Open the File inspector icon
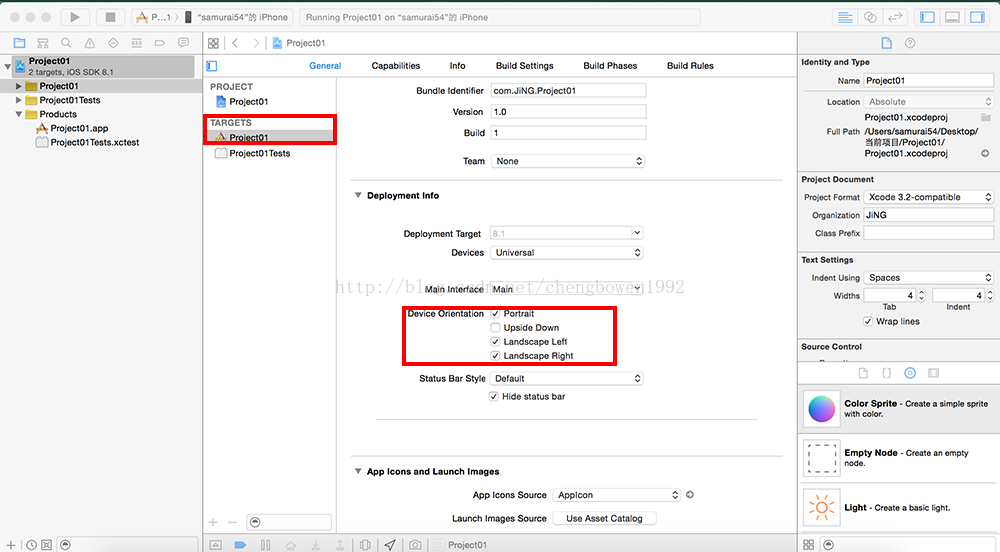Image resolution: width=1000 pixels, height=552 pixels. tap(886, 43)
